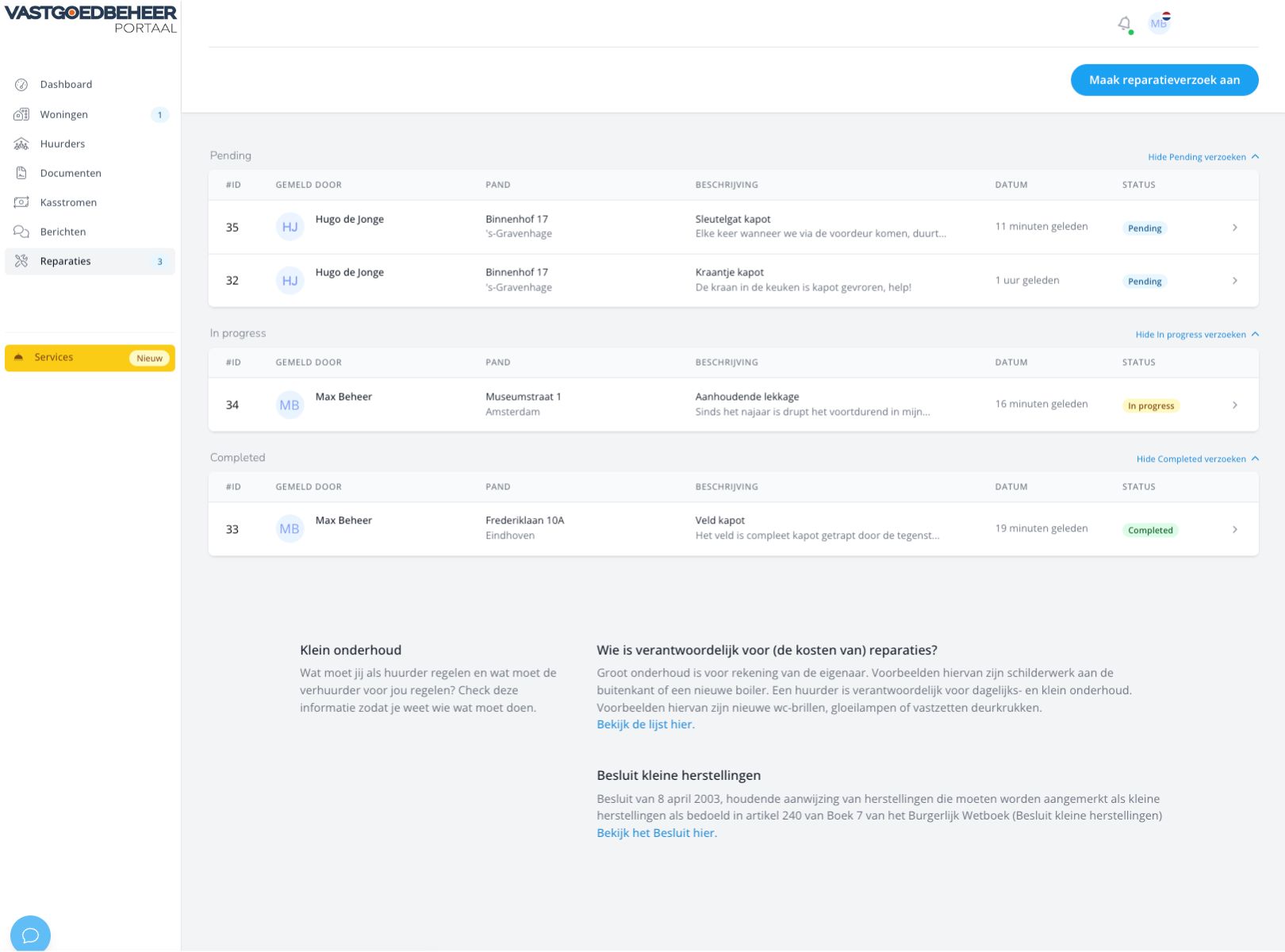
Task: Click the Huurders people icon
Action: coord(21,144)
